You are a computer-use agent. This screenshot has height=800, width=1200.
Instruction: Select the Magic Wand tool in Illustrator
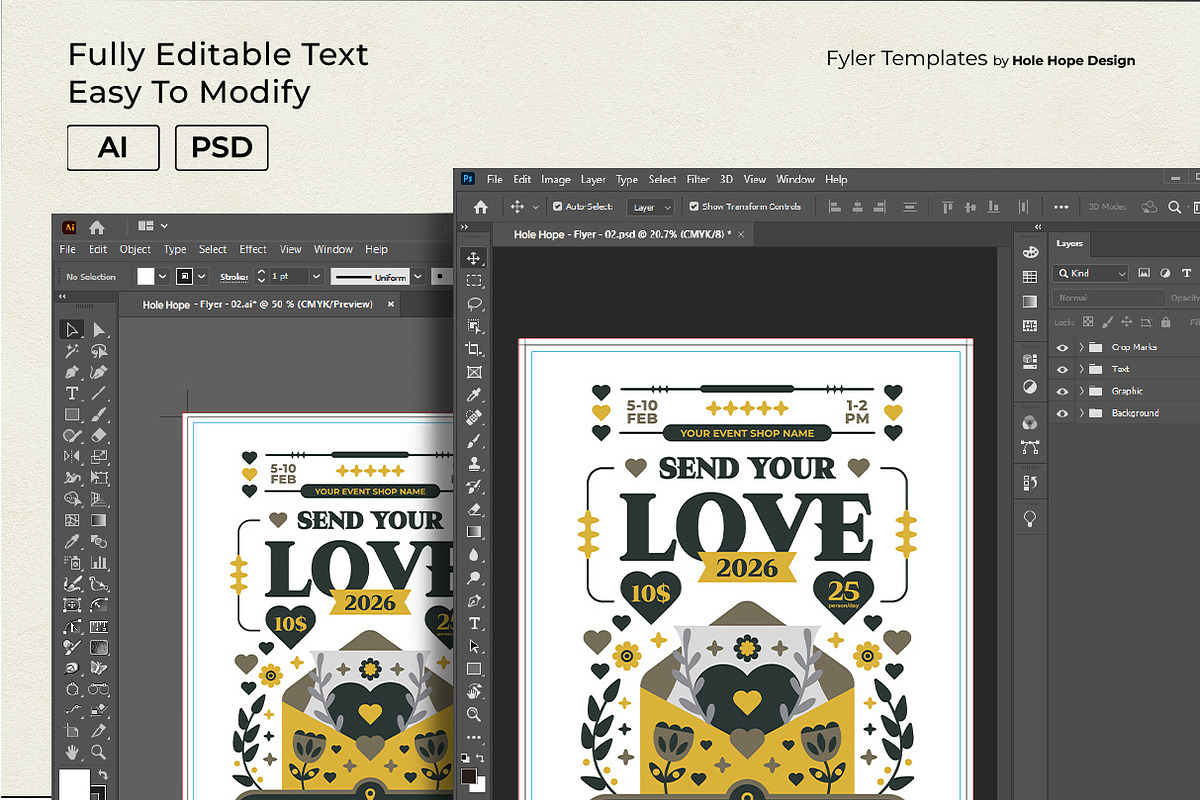coord(71,351)
